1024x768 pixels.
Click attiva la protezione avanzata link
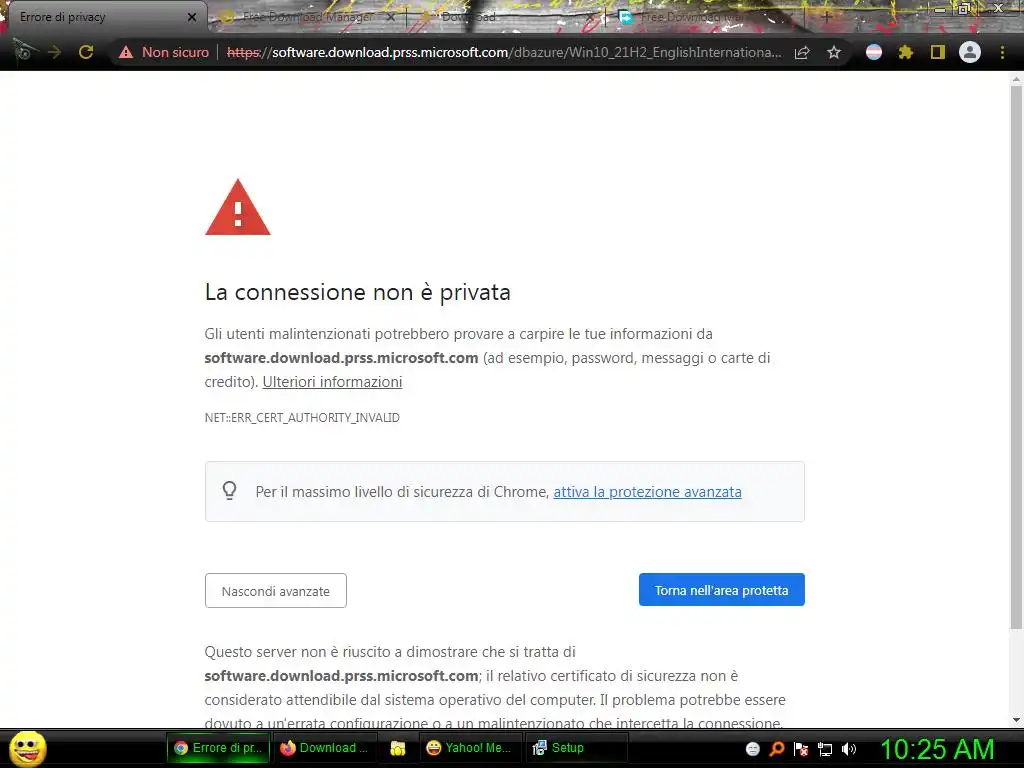tap(647, 492)
